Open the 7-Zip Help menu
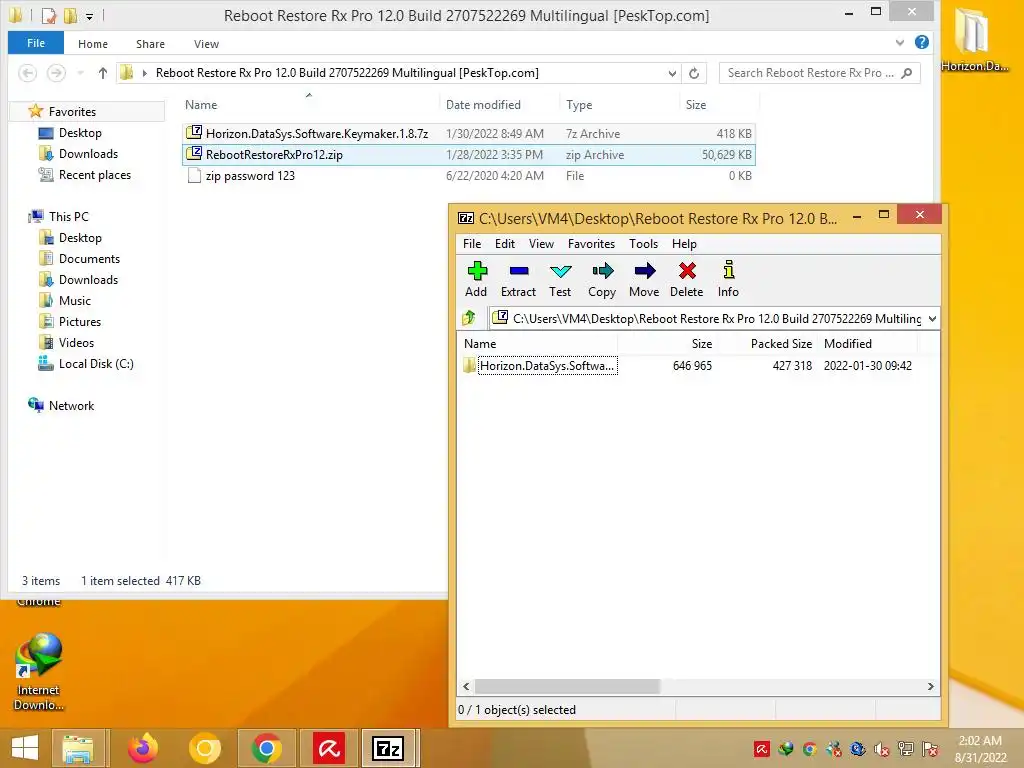 (x=684, y=244)
